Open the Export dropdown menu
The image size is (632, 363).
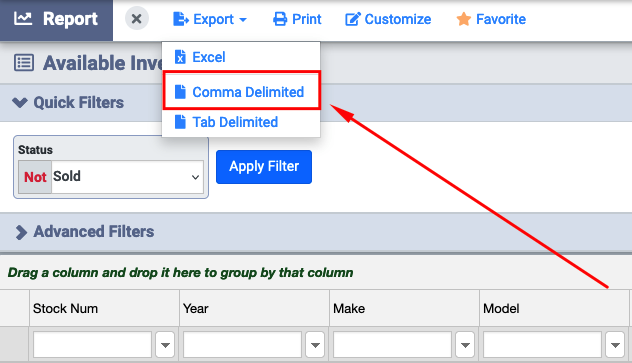point(210,19)
